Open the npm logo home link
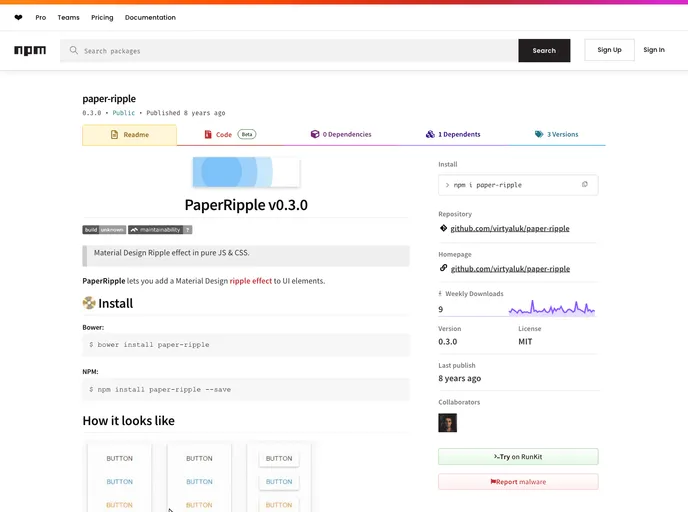The height and width of the screenshot is (512, 688). pos(30,50)
